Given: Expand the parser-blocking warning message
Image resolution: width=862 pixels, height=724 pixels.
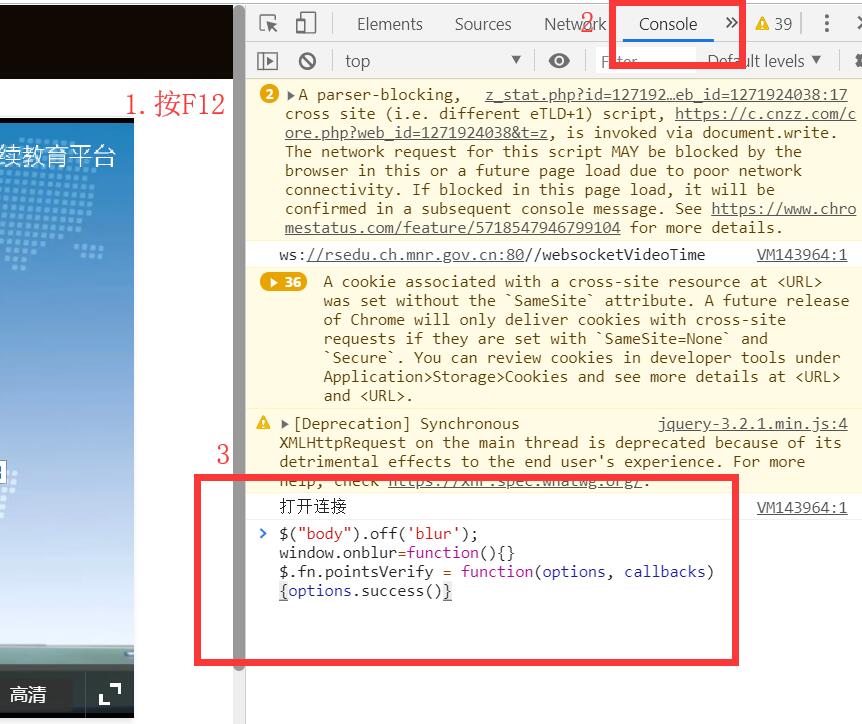Looking at the screenshot, I should click(291, 95).
